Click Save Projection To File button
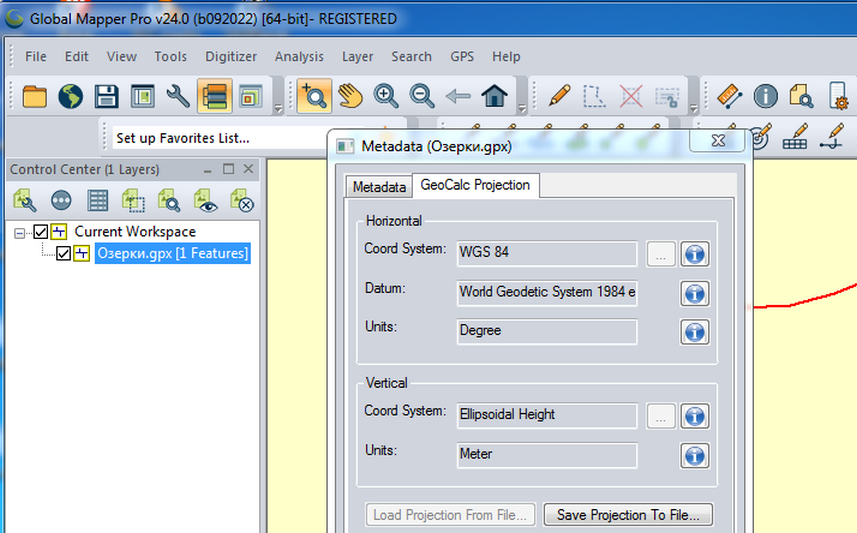The width and height of the screenshot is (857, 533). tap(628, 515)
